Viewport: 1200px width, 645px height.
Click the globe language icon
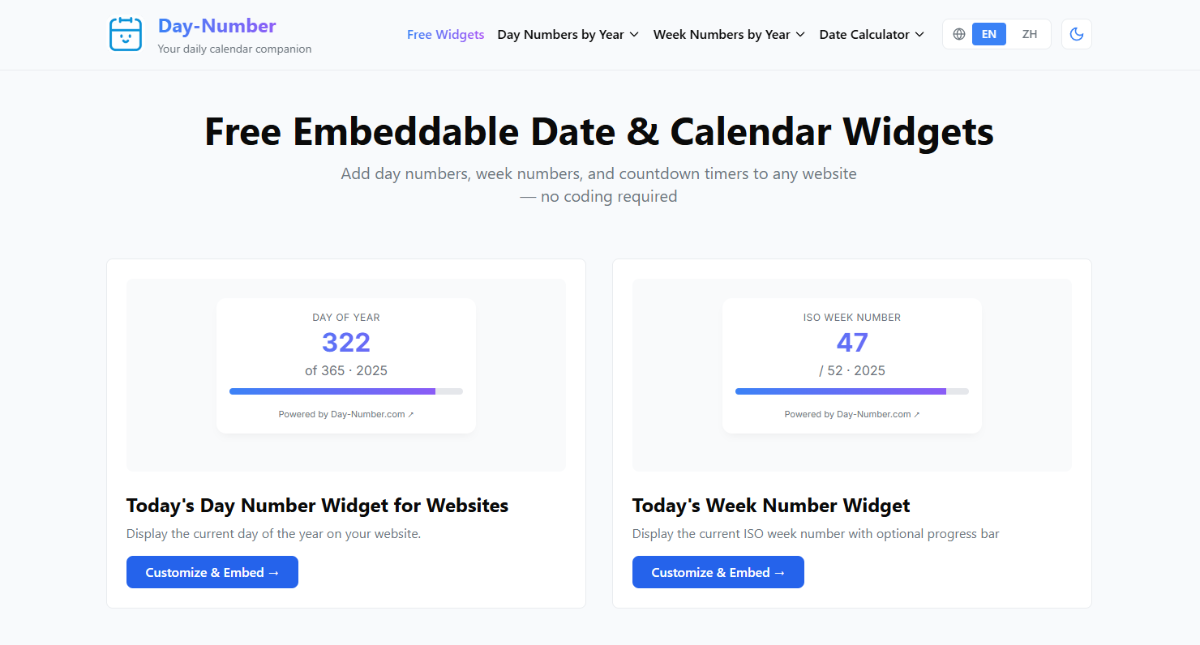tap(959, 34)
